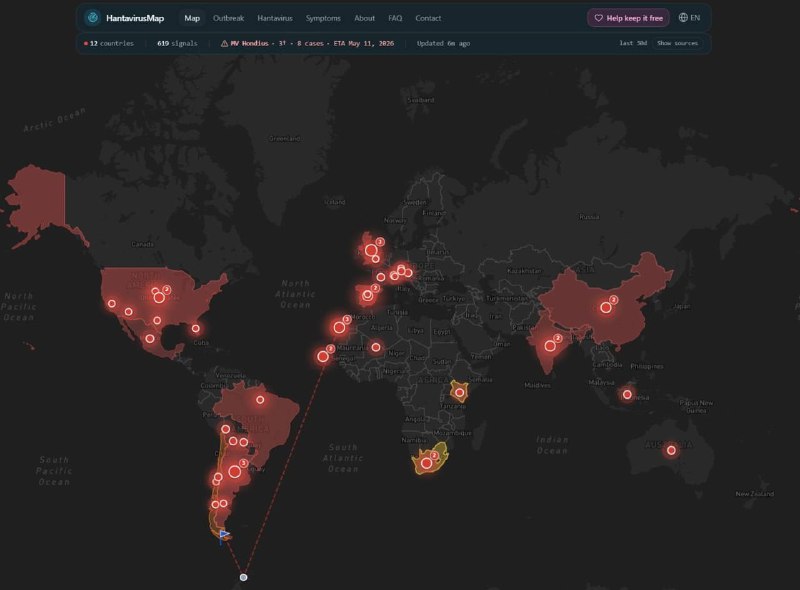The height and width of the screenshot is (590, 800).
Task: Select the Indonesia signal marker
Action: [627, 394]
